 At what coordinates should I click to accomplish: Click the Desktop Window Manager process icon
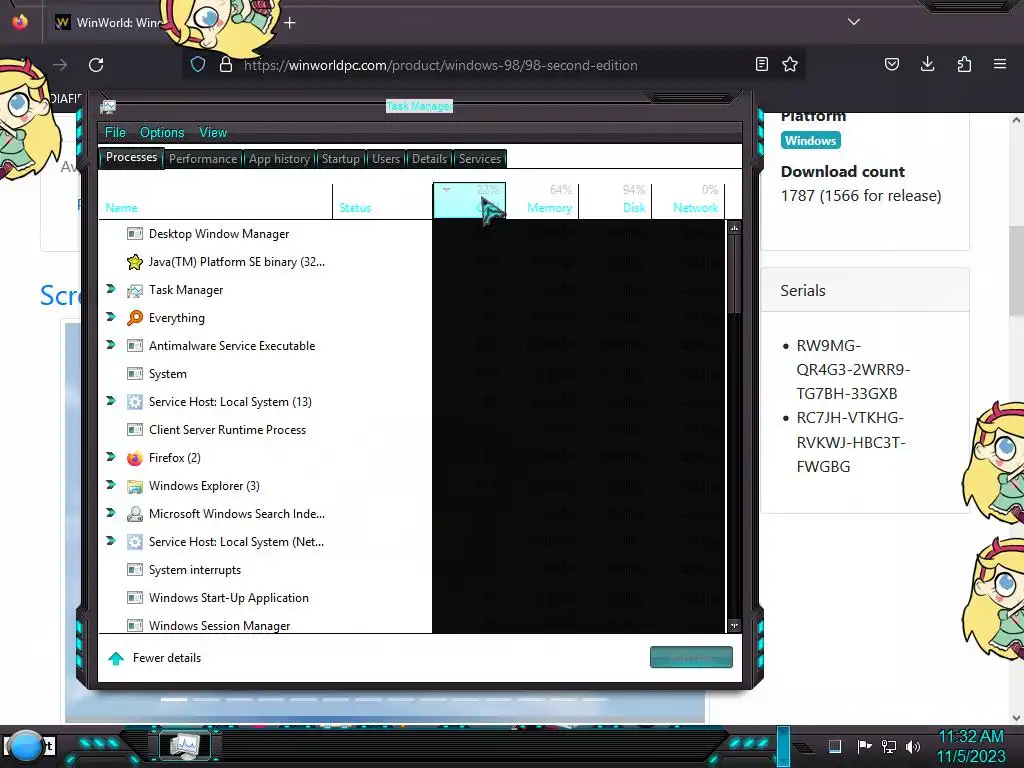(x=135, y=234)
